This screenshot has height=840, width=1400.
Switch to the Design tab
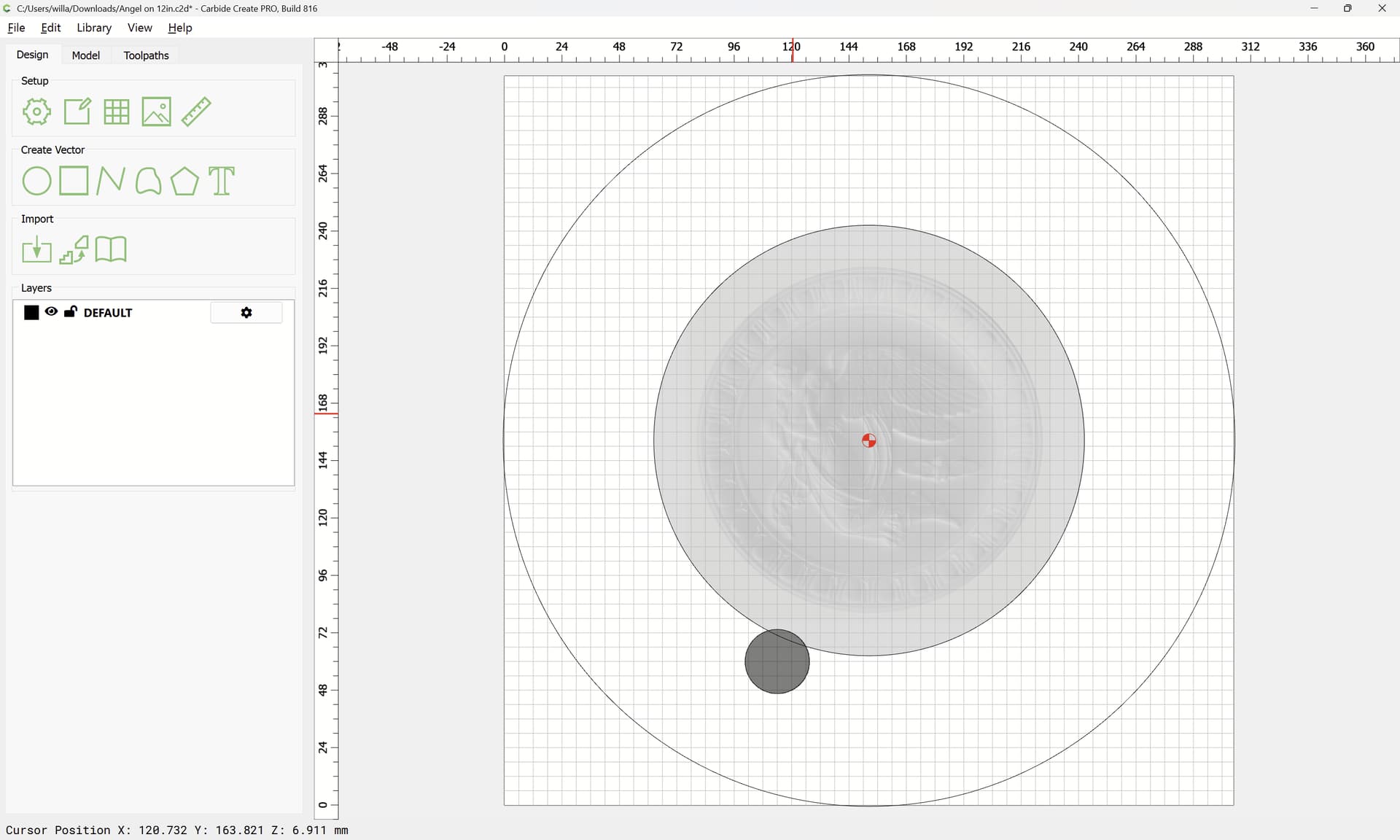tap(33, 55)
